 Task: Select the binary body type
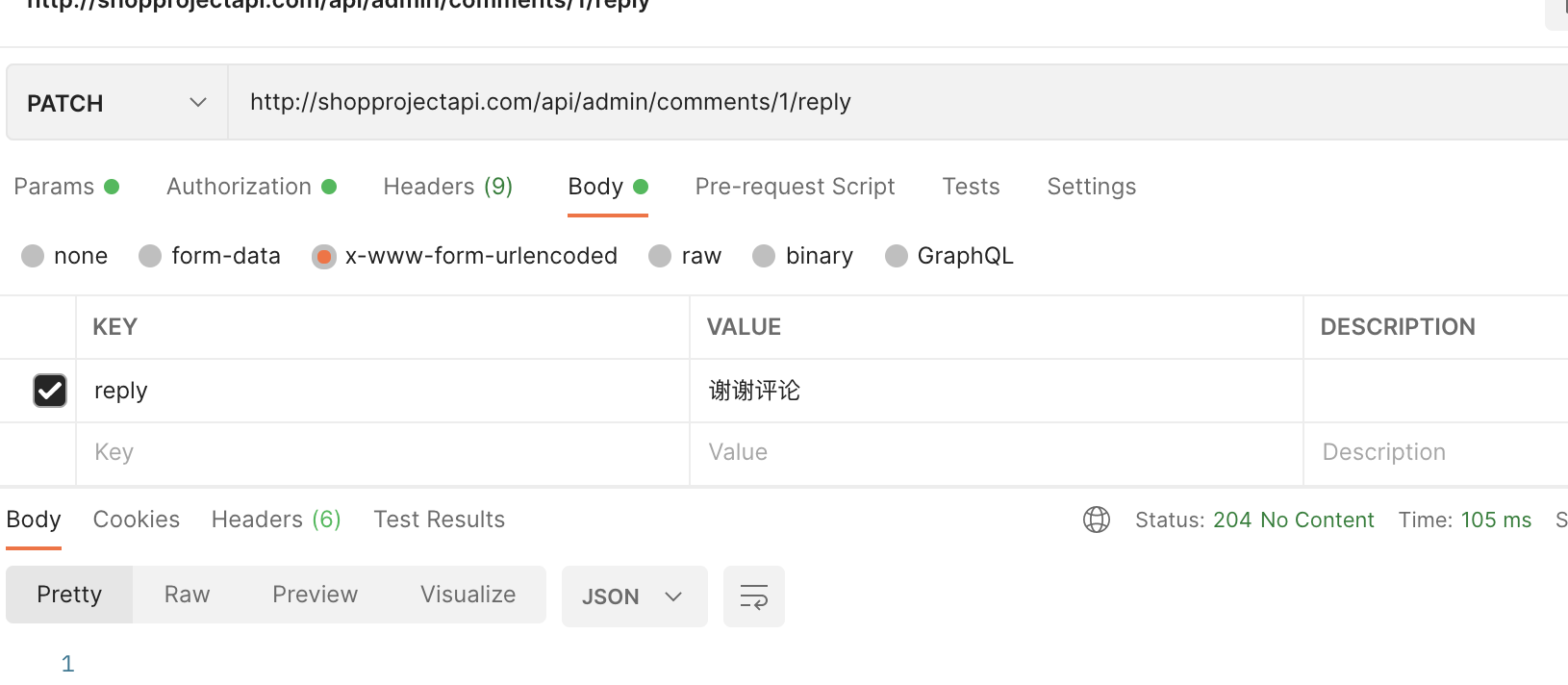[802, 256]
